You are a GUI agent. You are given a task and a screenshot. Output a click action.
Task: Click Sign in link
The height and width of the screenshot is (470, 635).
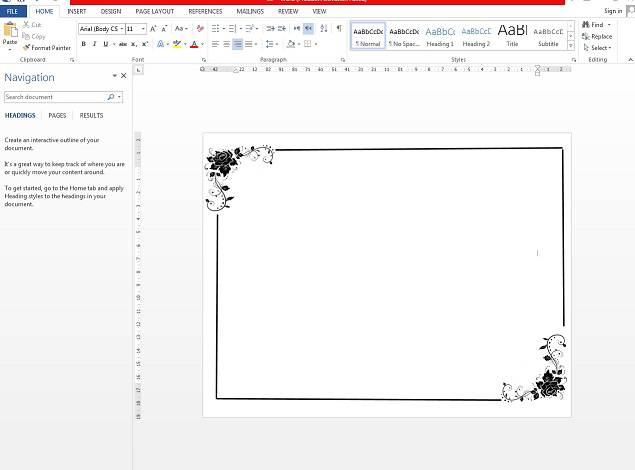(613, 11)
